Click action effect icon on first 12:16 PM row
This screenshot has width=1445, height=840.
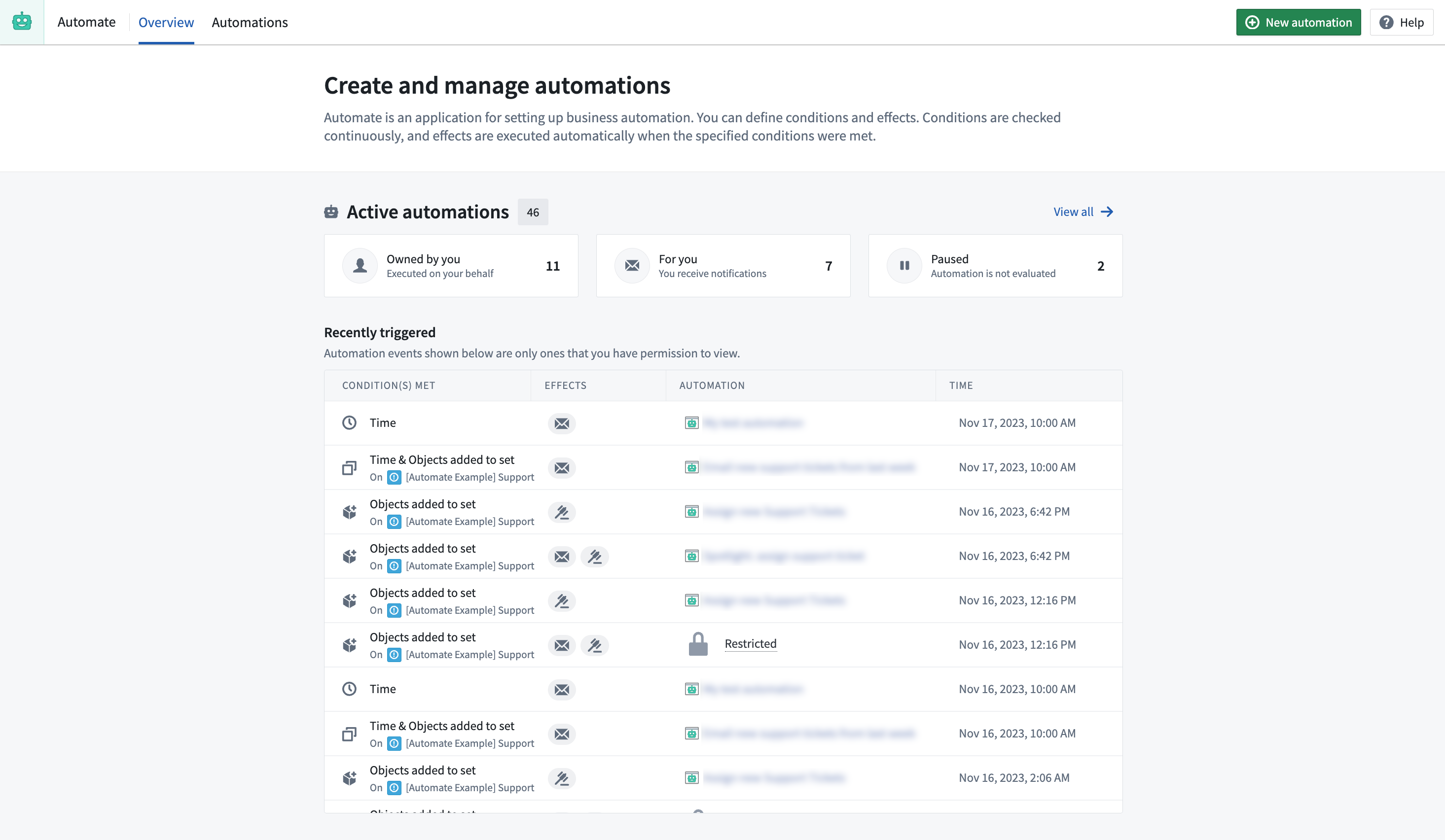click(562, 601)
